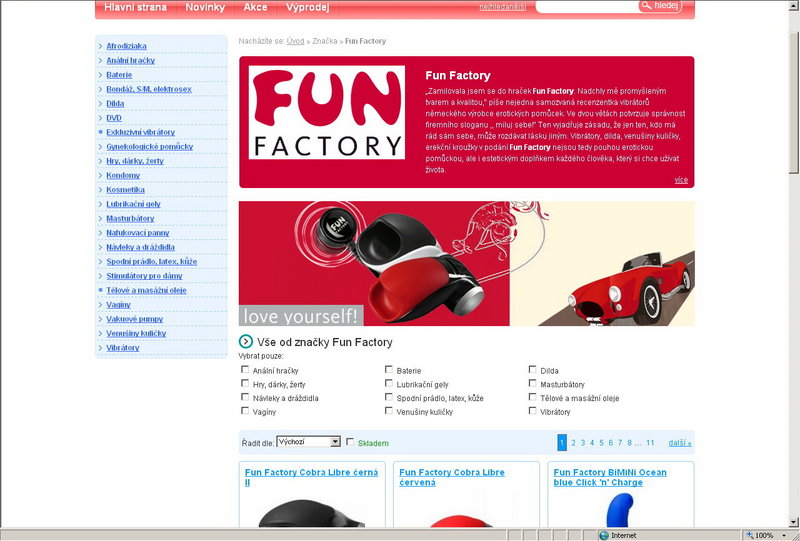The width and height of the screenshot is (800, 541).
Task: Open Gynekologické pomůcky category
Action: (149, 146)
